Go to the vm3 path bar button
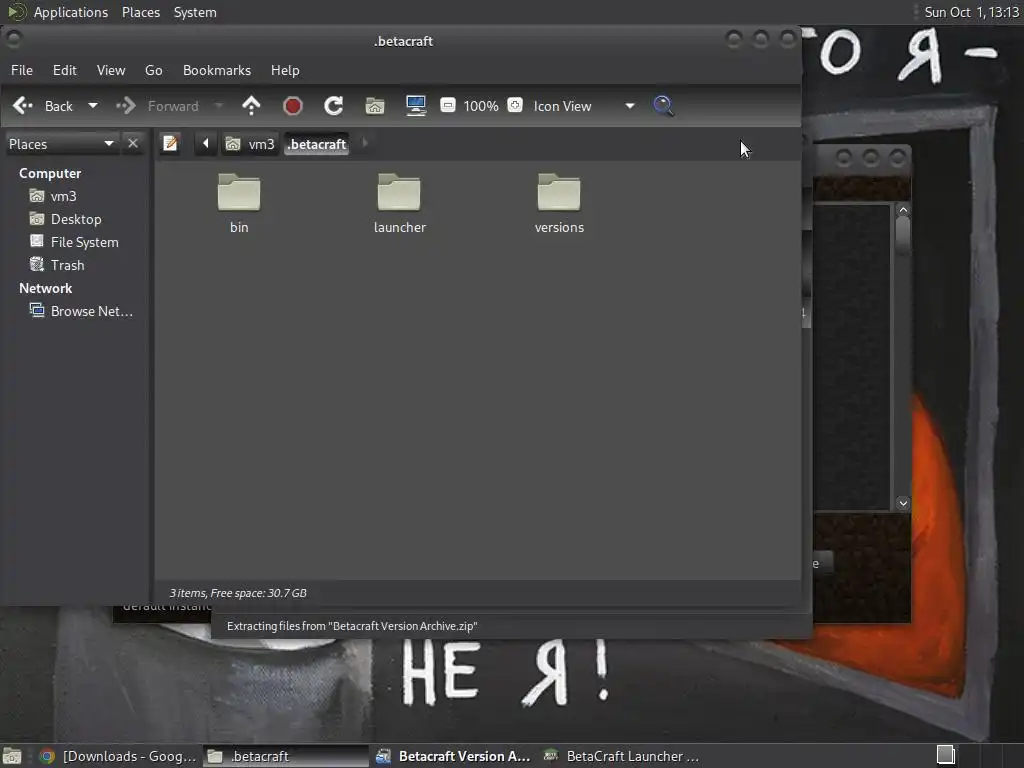 point(251,144)
